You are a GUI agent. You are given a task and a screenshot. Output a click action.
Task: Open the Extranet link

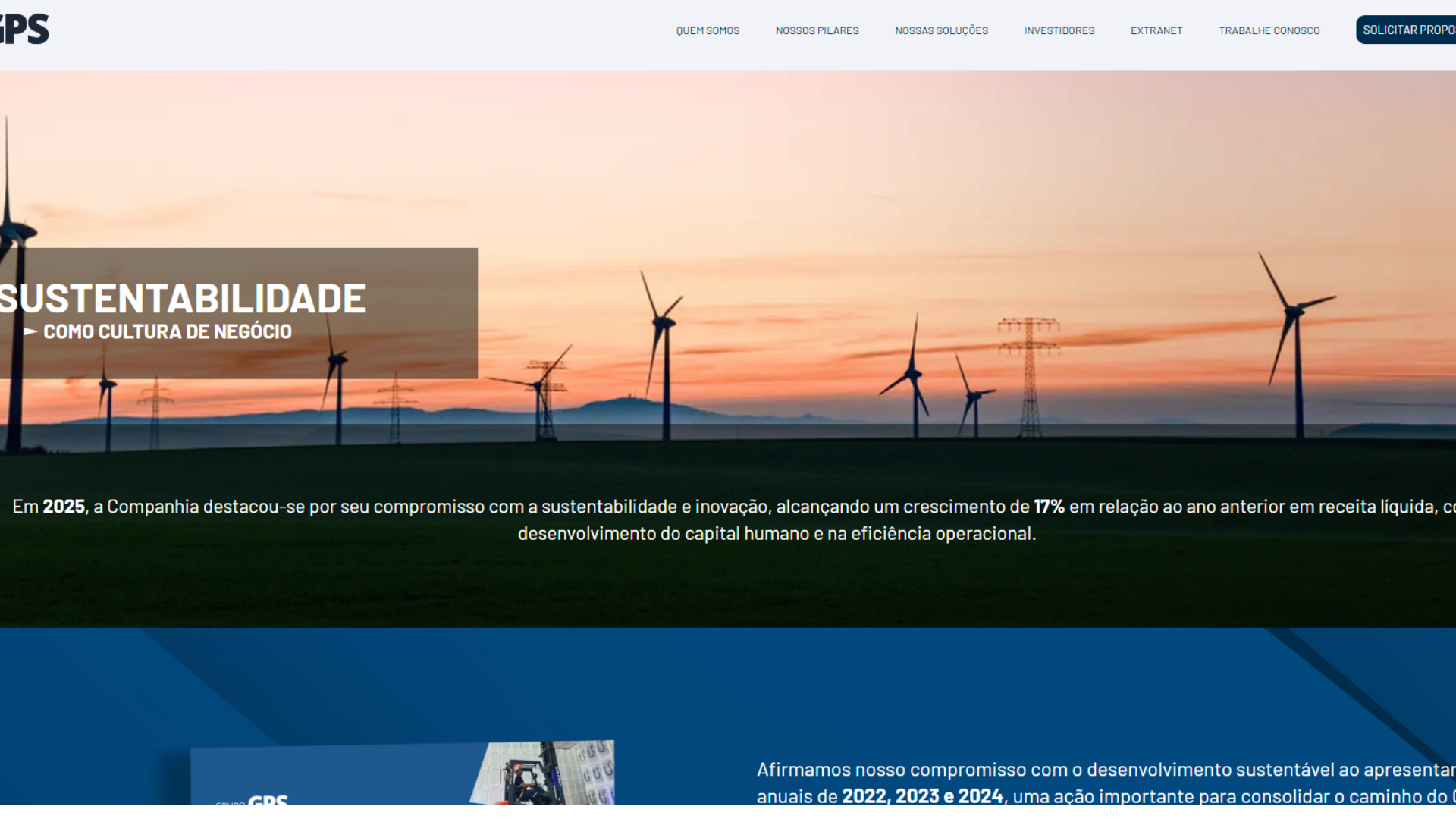pos(1156,31)
